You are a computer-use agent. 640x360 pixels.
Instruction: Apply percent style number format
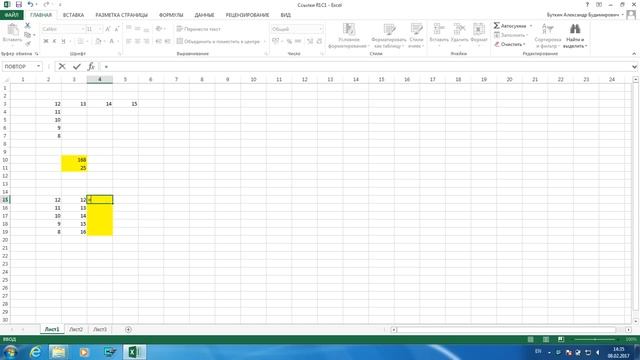289,41
